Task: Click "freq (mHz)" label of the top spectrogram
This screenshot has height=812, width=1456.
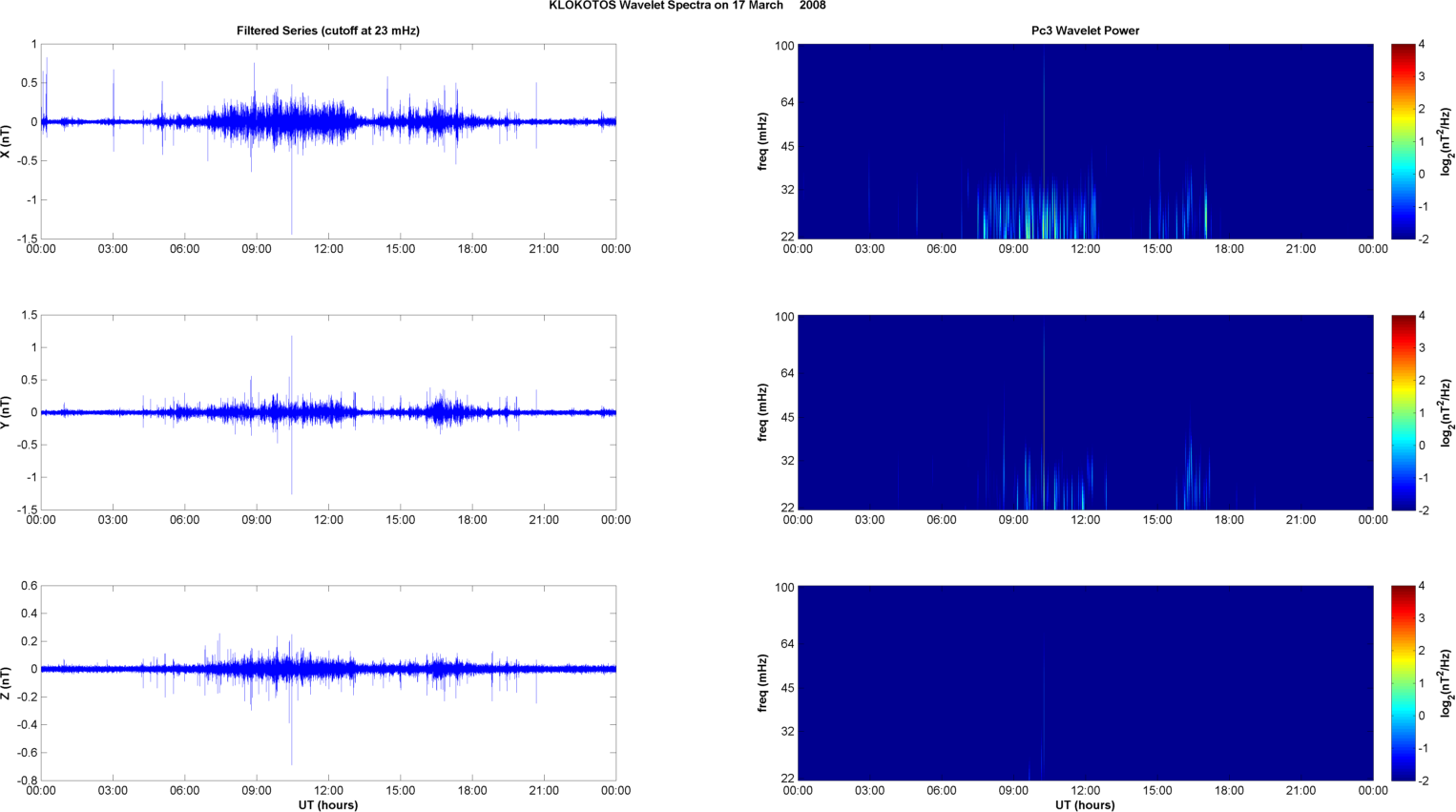Action: 763,141
